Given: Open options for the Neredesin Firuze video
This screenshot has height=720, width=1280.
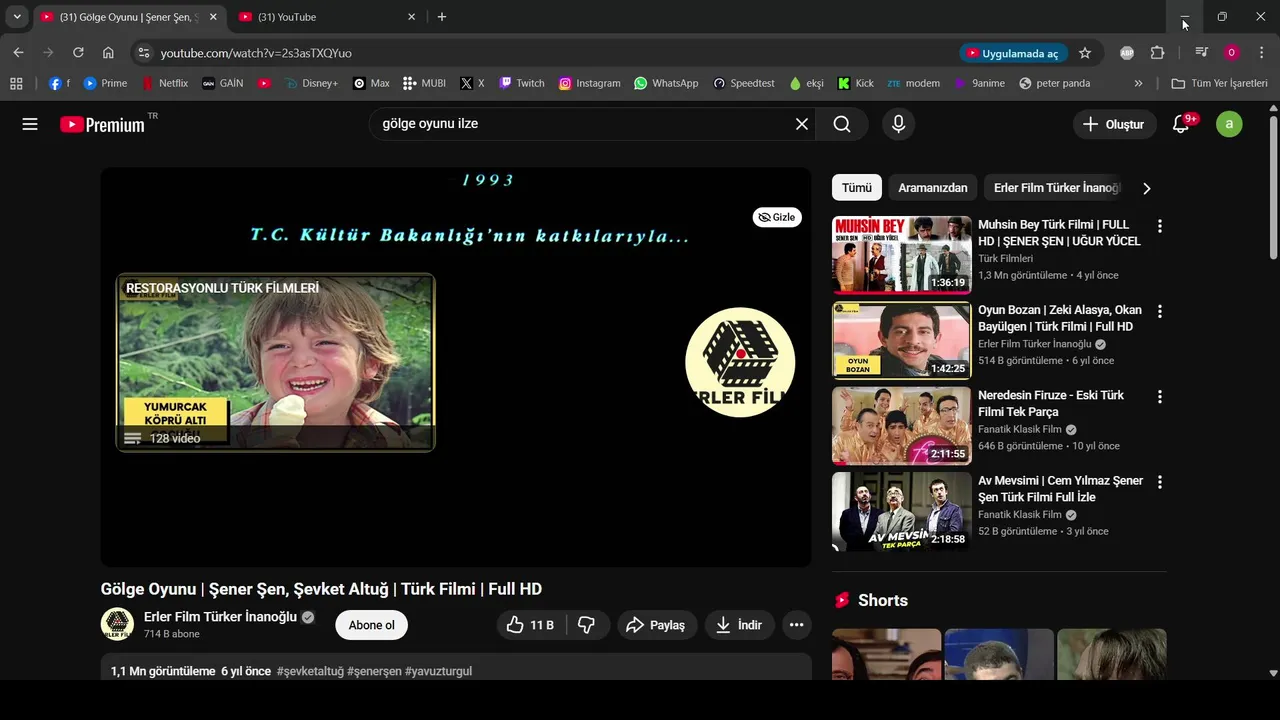Looking at the screenshot, I should pos(1159,397).
